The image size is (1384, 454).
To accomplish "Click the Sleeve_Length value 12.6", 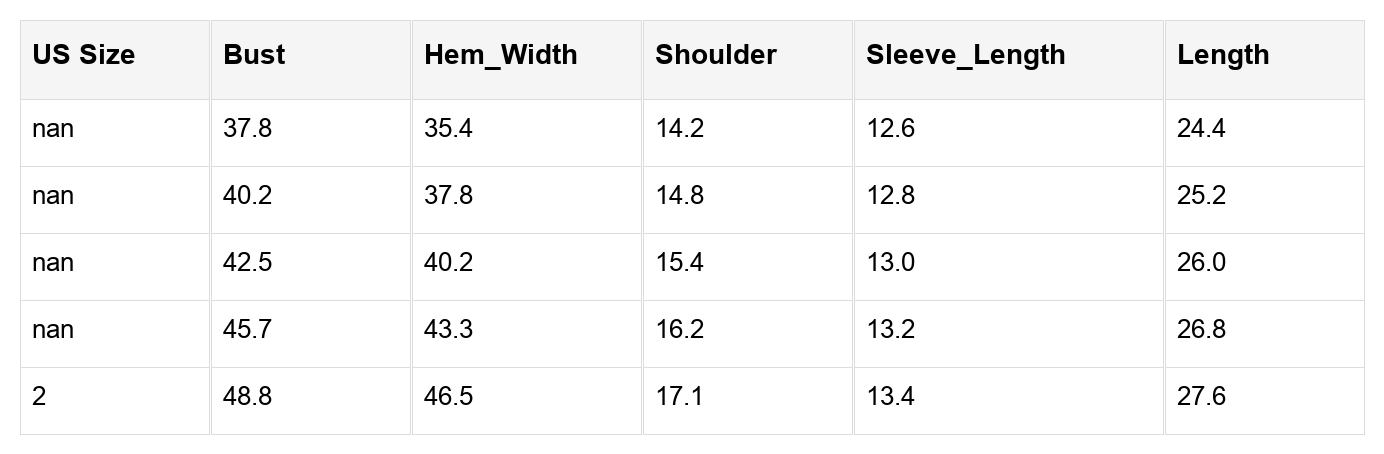I will [x=890, y=129].
